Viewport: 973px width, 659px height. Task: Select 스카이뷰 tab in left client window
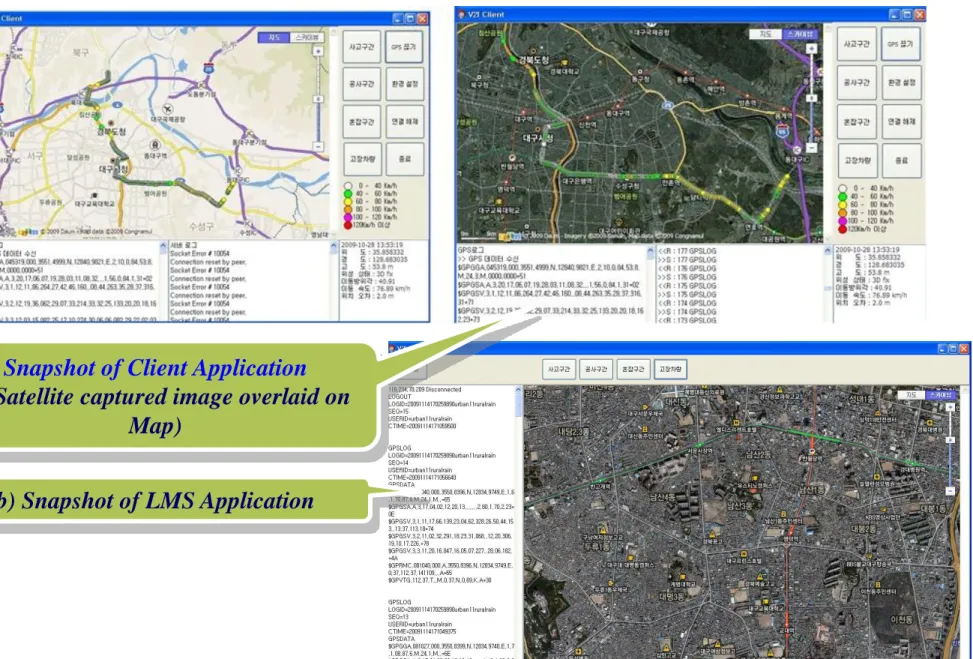tap(307, 38)
